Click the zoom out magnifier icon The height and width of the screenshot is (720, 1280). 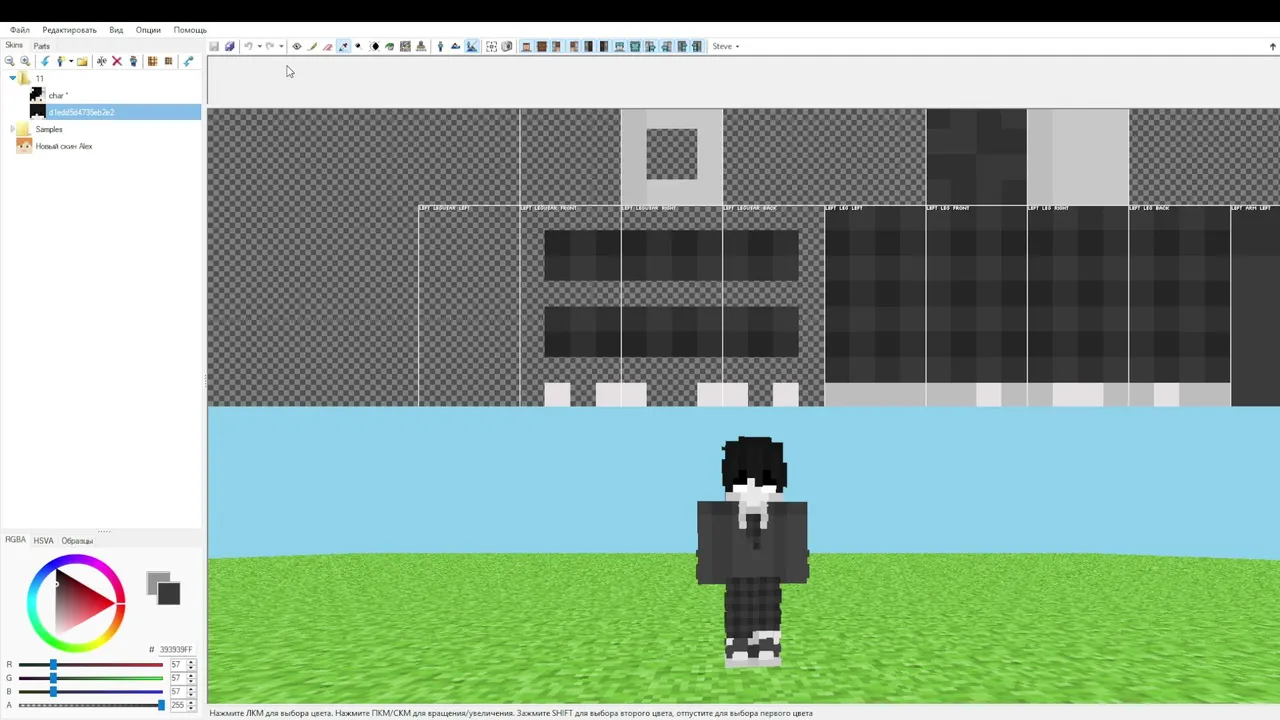9,61
